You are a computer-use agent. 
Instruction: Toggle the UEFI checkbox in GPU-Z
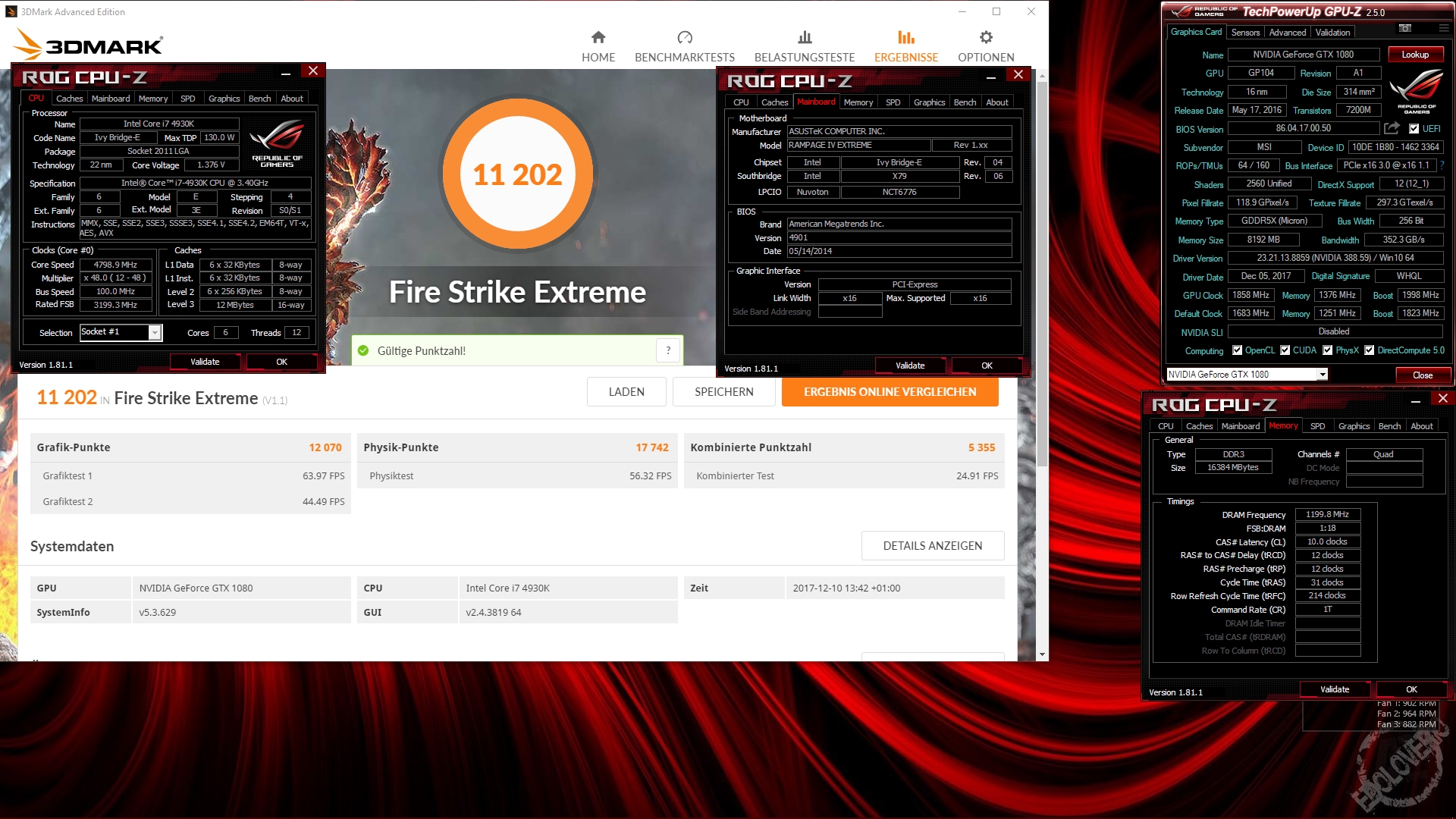[1414, 129]
